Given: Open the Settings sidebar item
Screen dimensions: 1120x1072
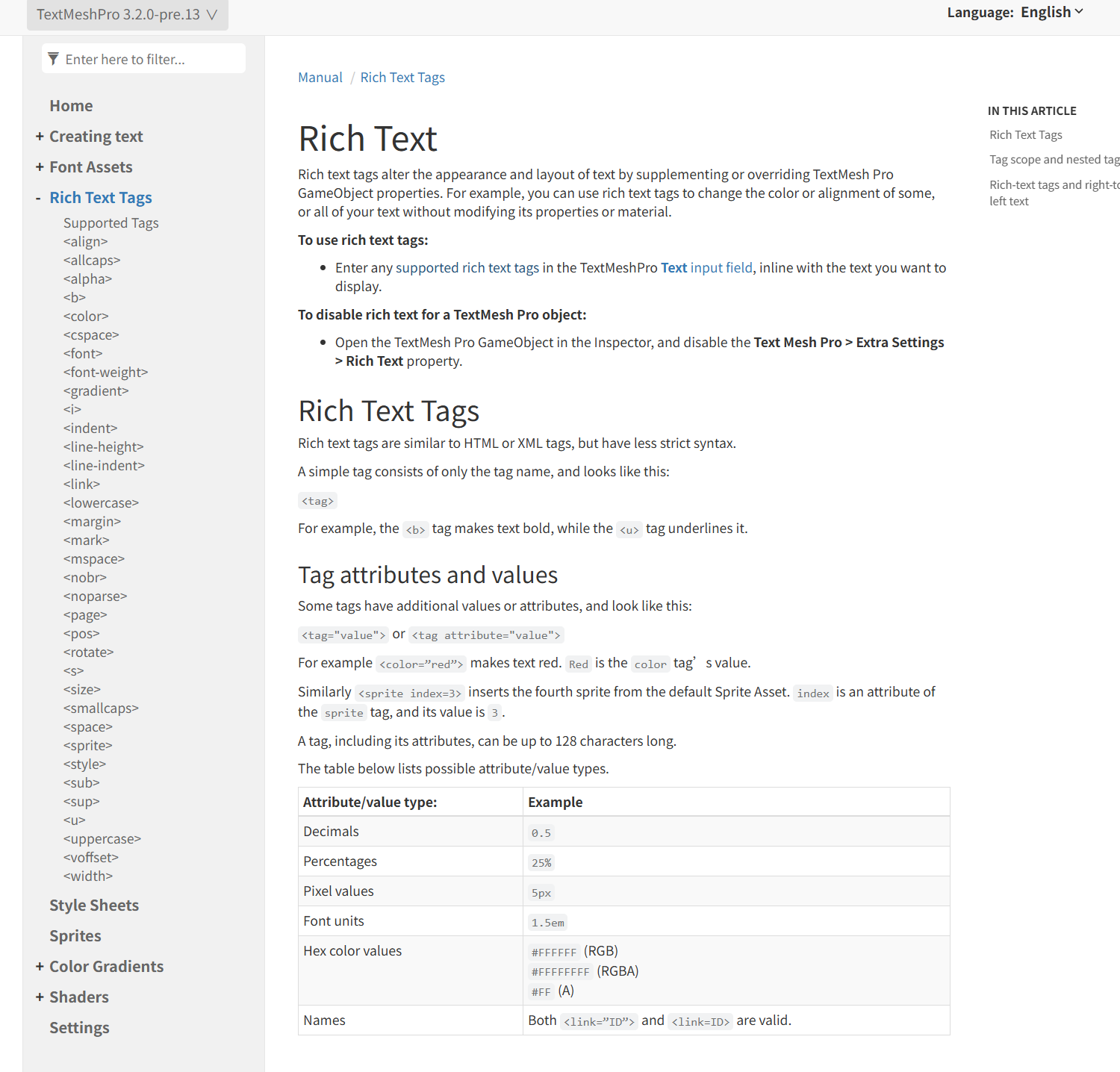Looking at the screenshot, I should pyautogui.click(x=79, y=1028).
